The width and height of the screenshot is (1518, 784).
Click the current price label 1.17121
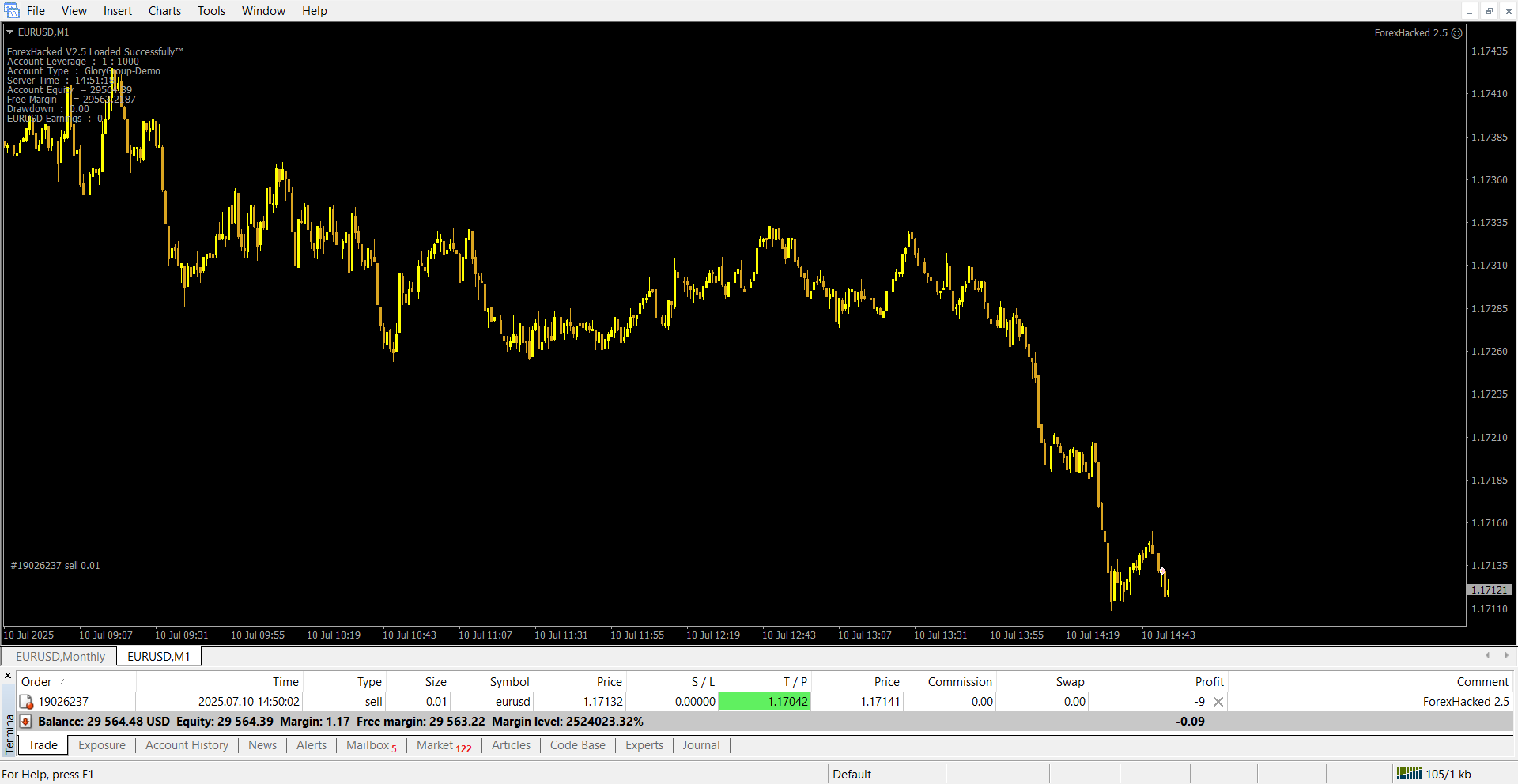(x=1490, y=590)
